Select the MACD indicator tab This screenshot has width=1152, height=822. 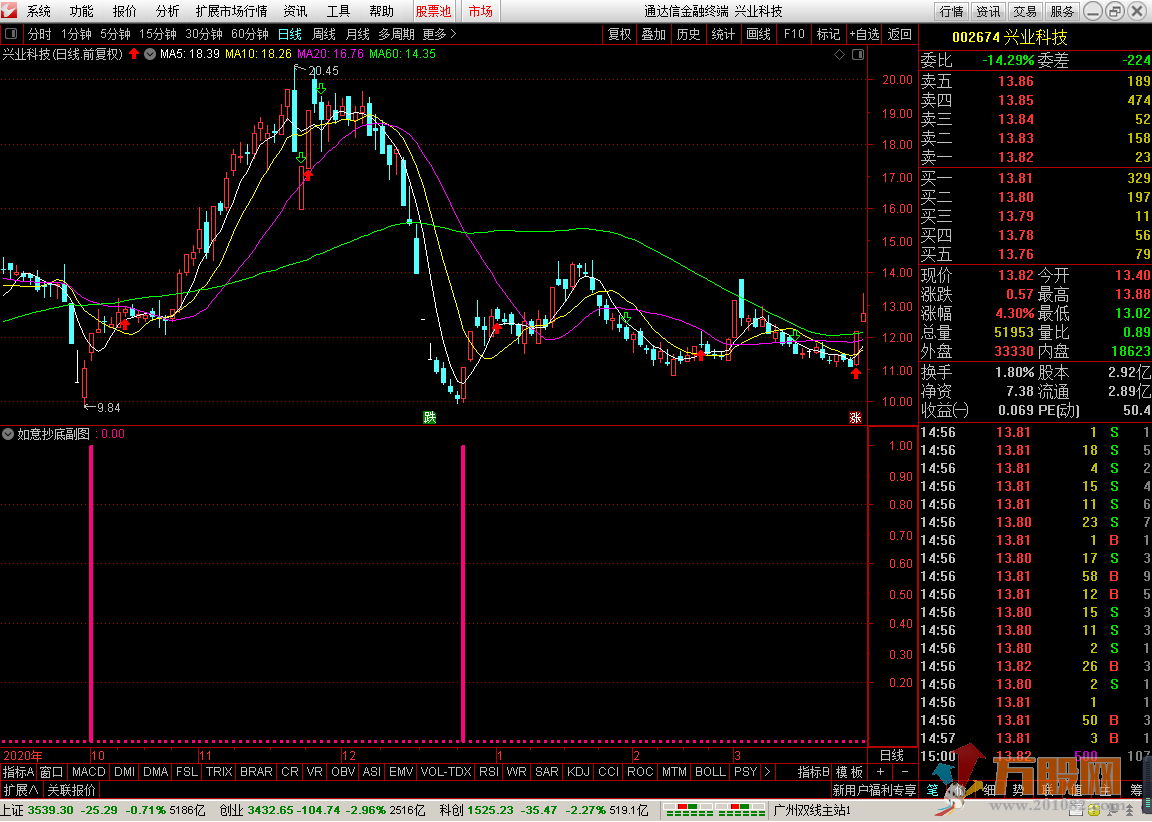[x=89, y=771]
